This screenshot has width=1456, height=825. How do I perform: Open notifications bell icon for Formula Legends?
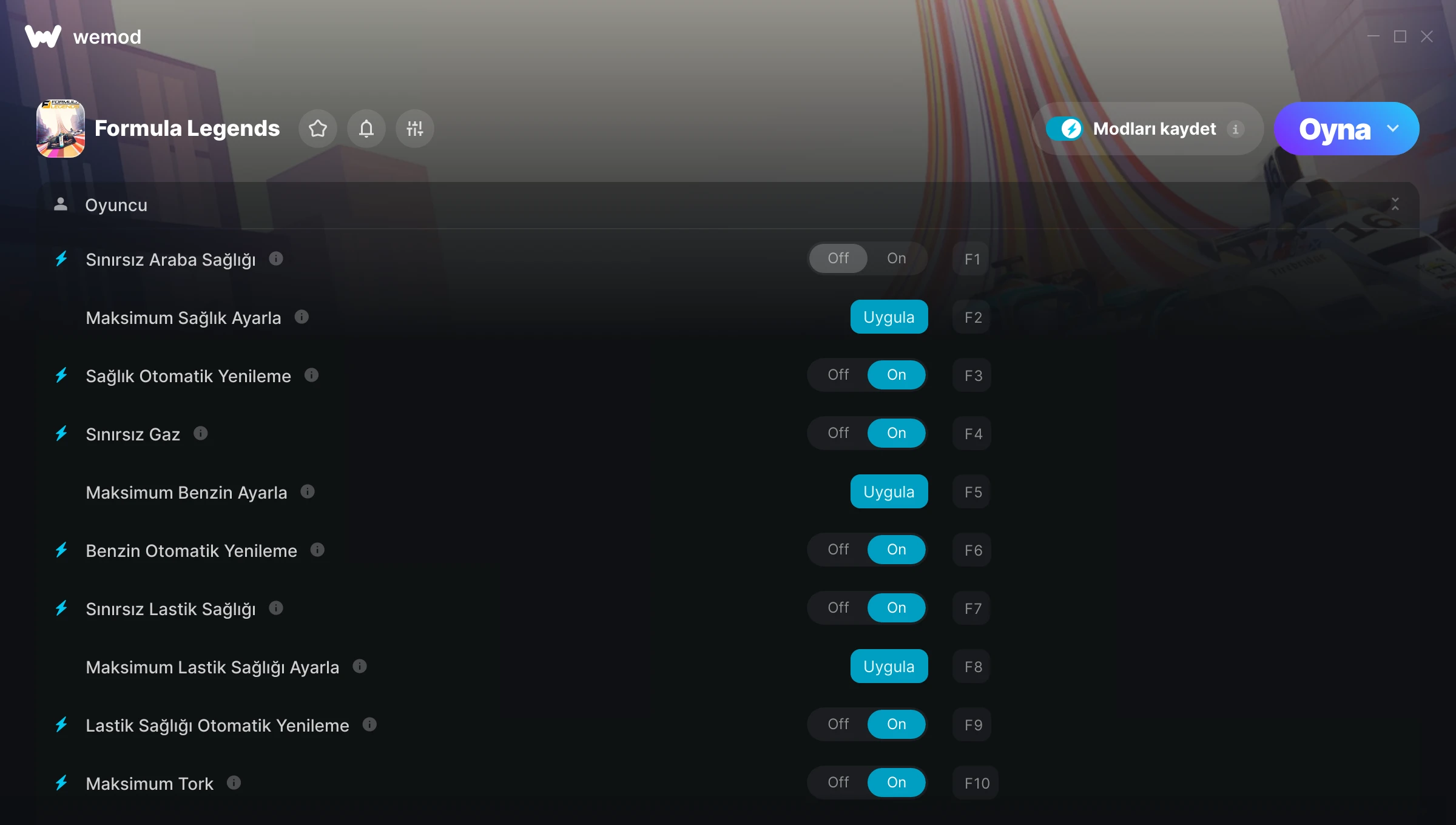click(366, 129)
